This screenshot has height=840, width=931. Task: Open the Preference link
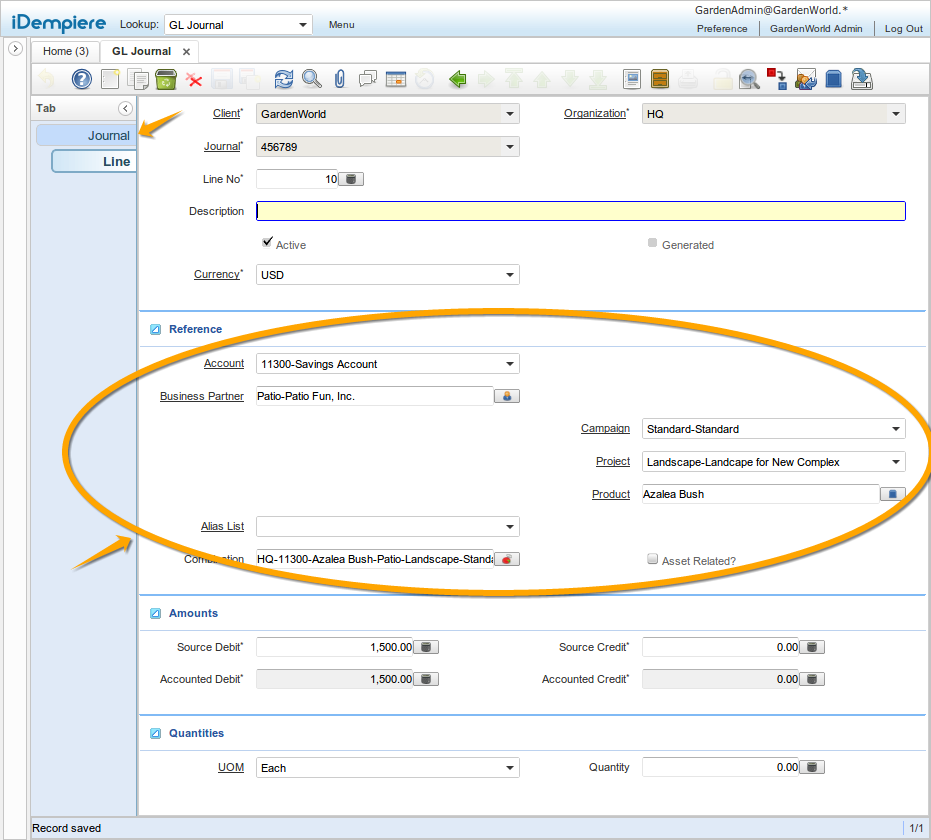722,29
